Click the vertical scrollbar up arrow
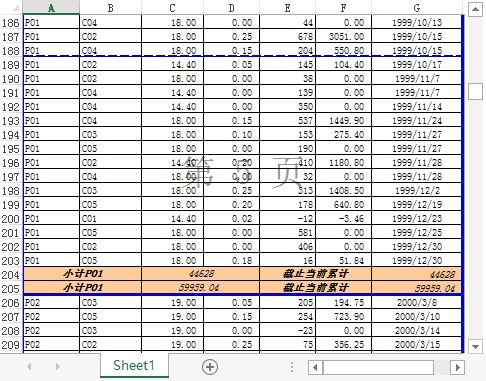The width and height of the screenshot is (486, 381). 475,9
